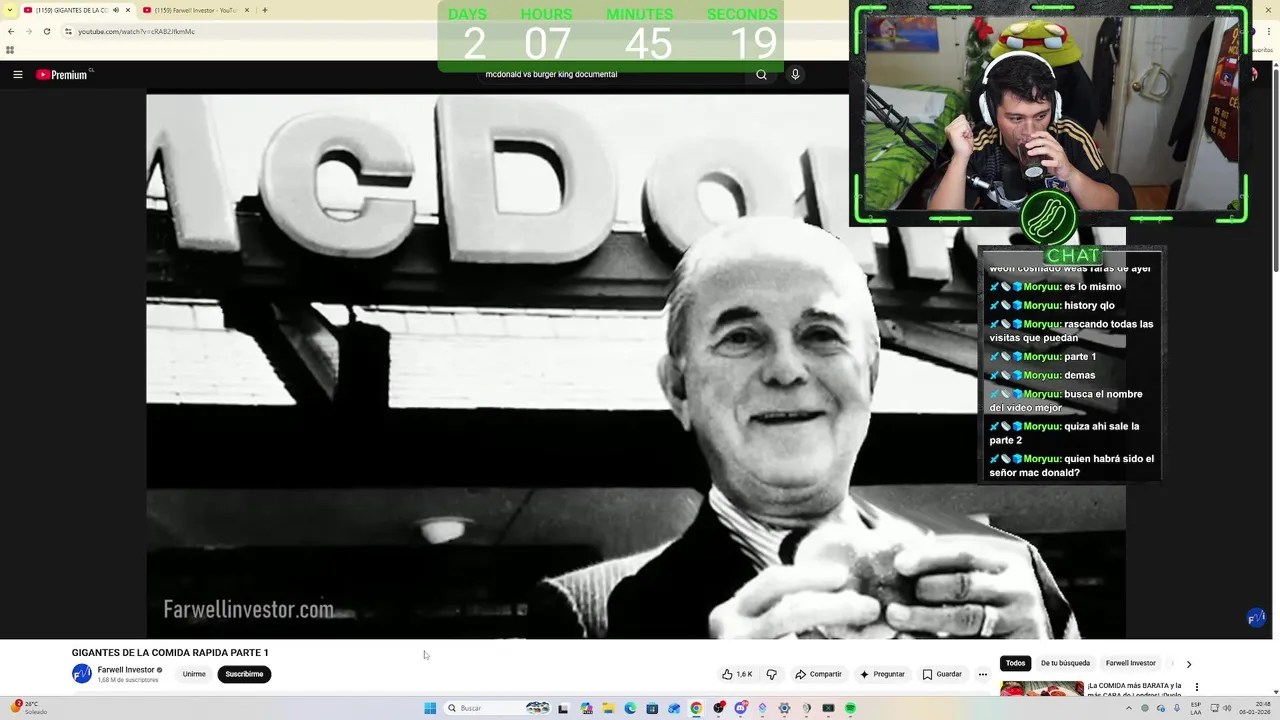Subscribe with Suscribirme button

(244, 674)
